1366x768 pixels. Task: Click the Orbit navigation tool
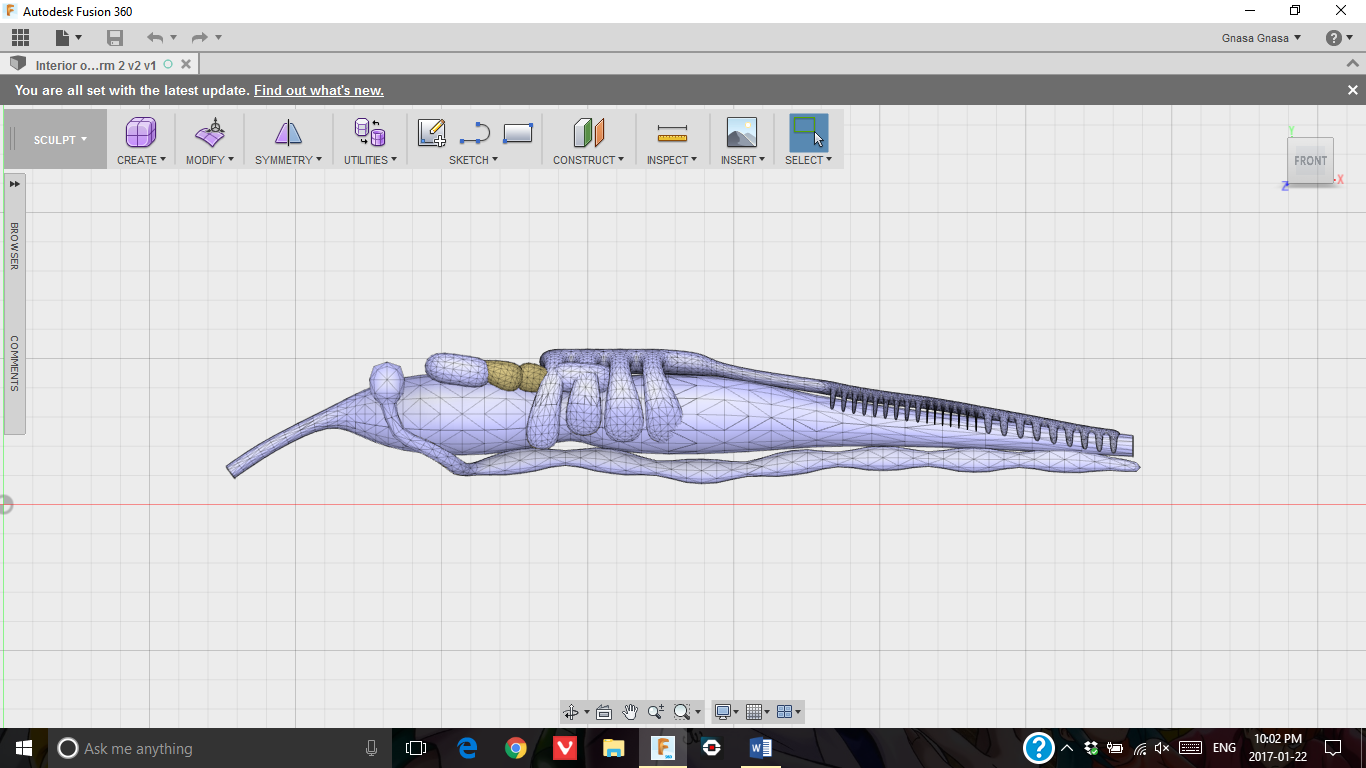click(x=571, y=712)
